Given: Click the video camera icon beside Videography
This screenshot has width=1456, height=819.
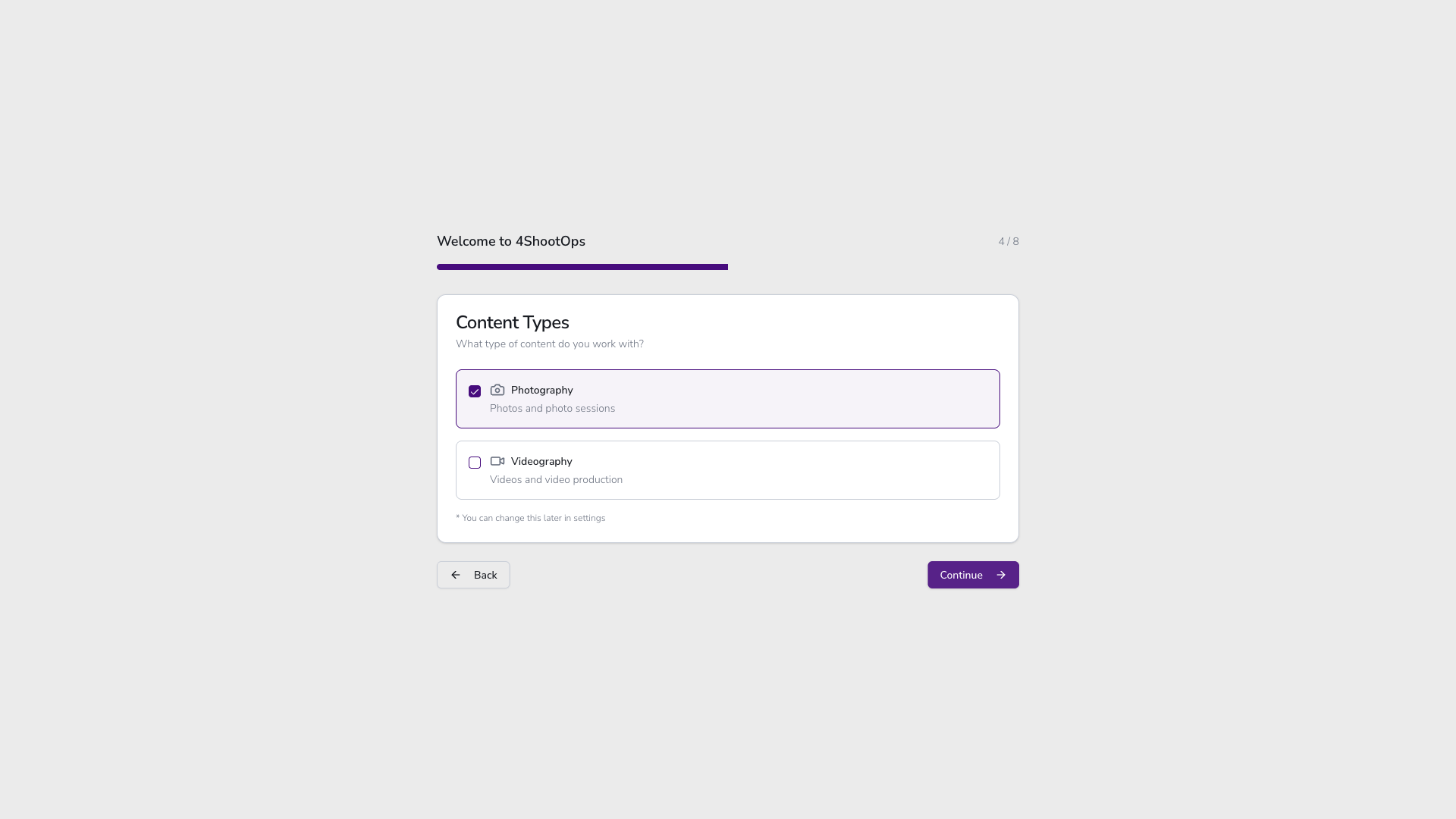Looking at the screenshot, I should (497, 462).
